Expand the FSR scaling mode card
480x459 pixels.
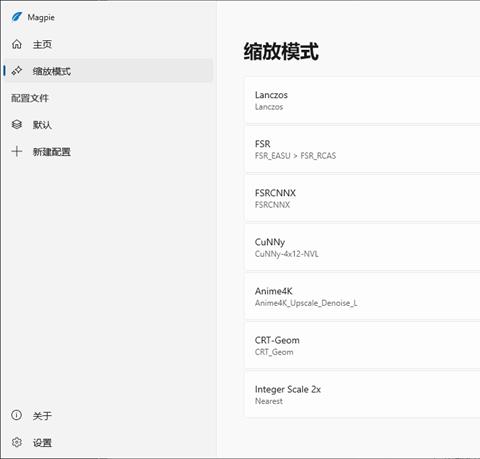pyautogui.click(x=363, y=149)
